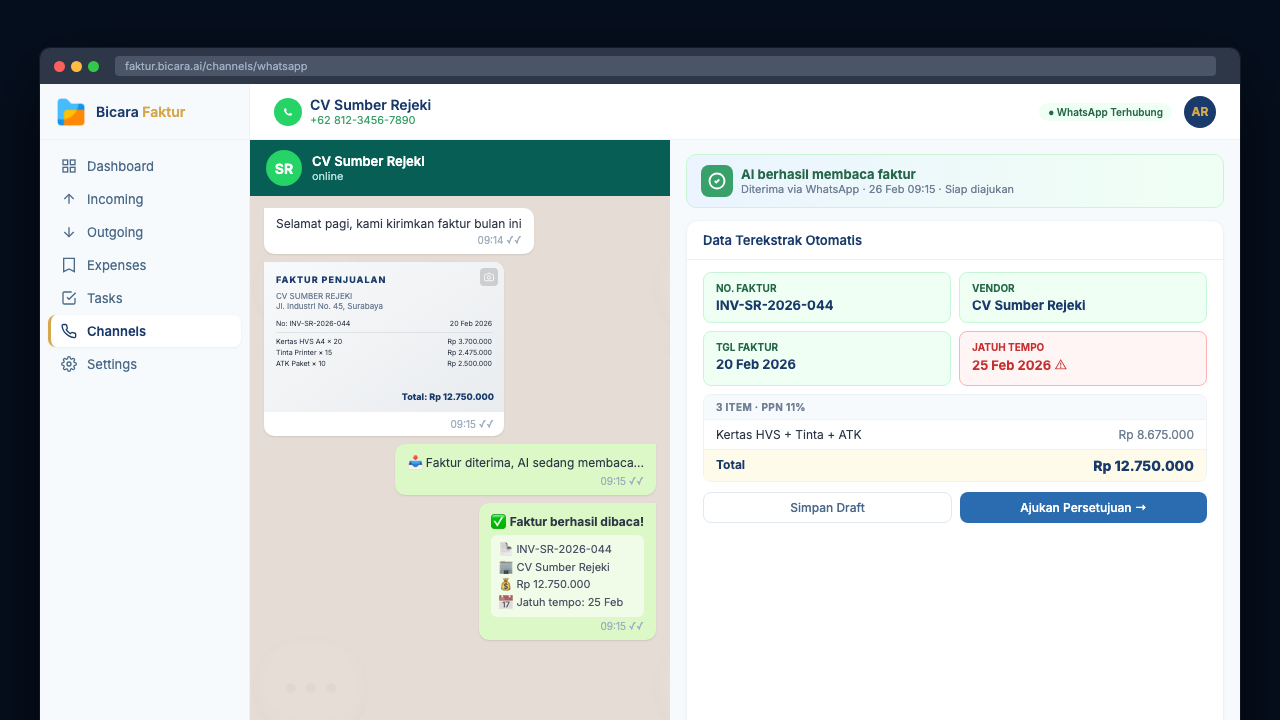This screenshot has width=1280, height=720.
Task: Open Settings via the gear icon
Action: point(69,364)
